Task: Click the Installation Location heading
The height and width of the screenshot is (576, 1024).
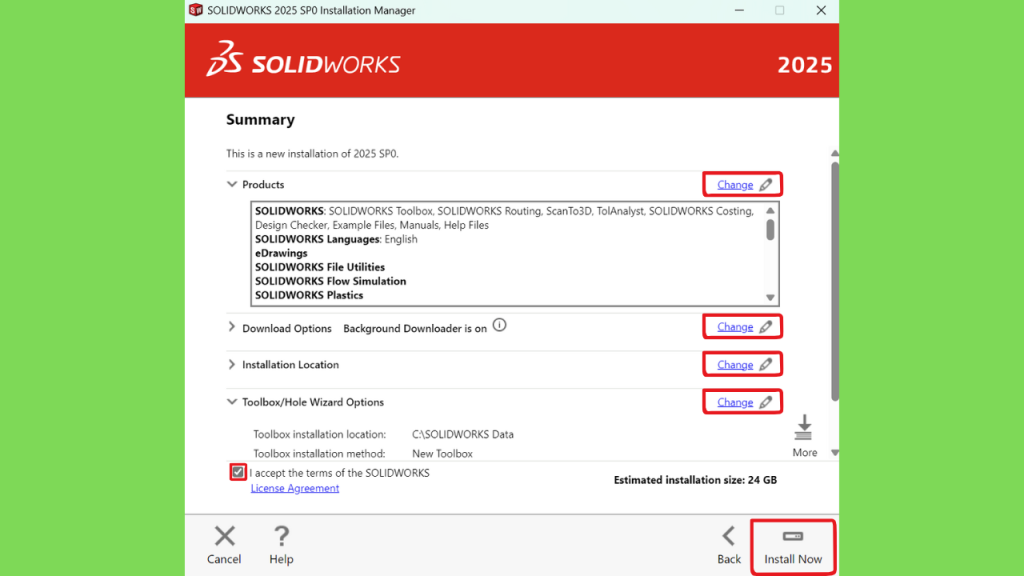Action: coord(291,364)
